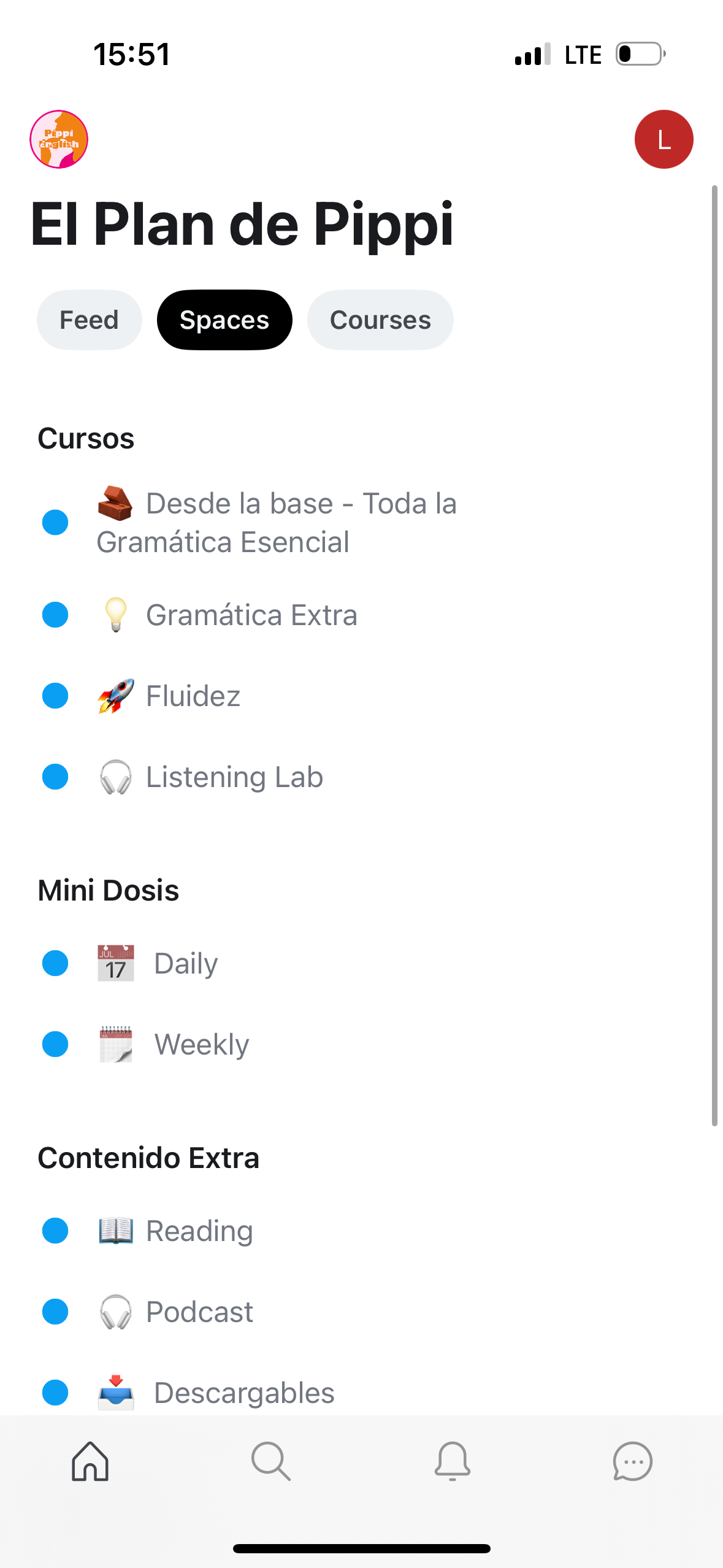The image size is (723, 1568).
Task: Open notifications bell icon
Action: click(452, 1461)
